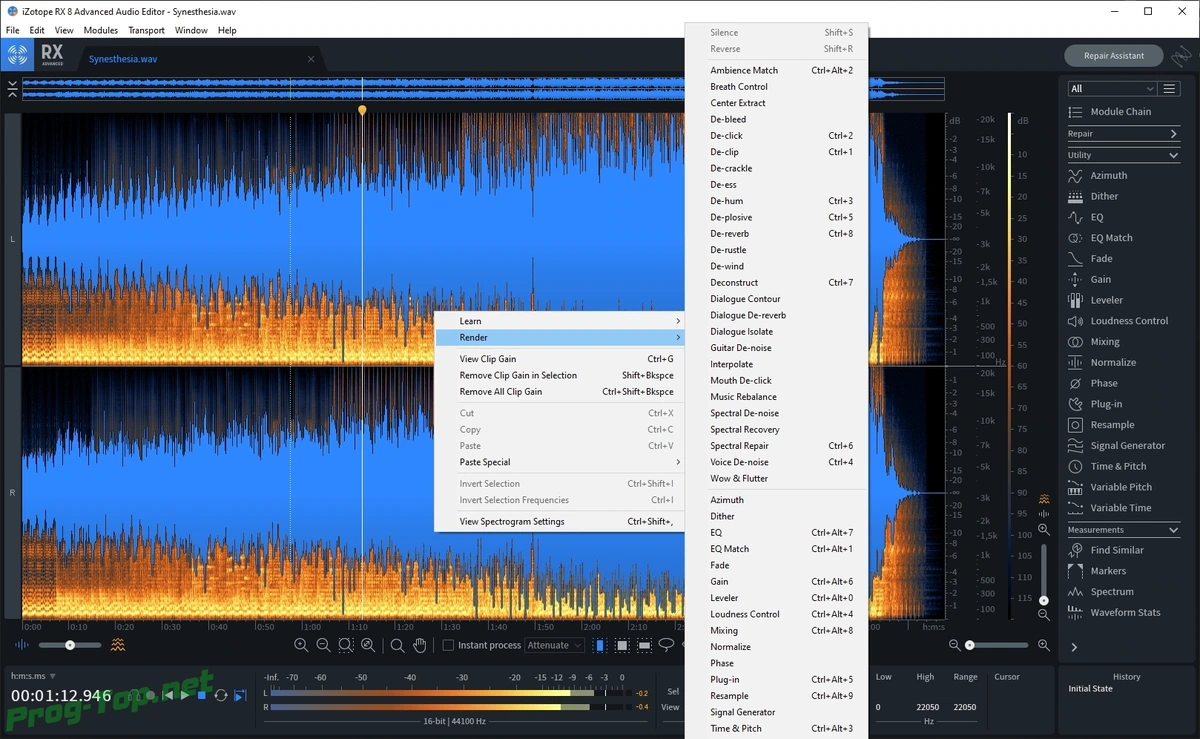Collapse the Utility section
This screenshot has width=1200, height=739.
point(1124,155)
